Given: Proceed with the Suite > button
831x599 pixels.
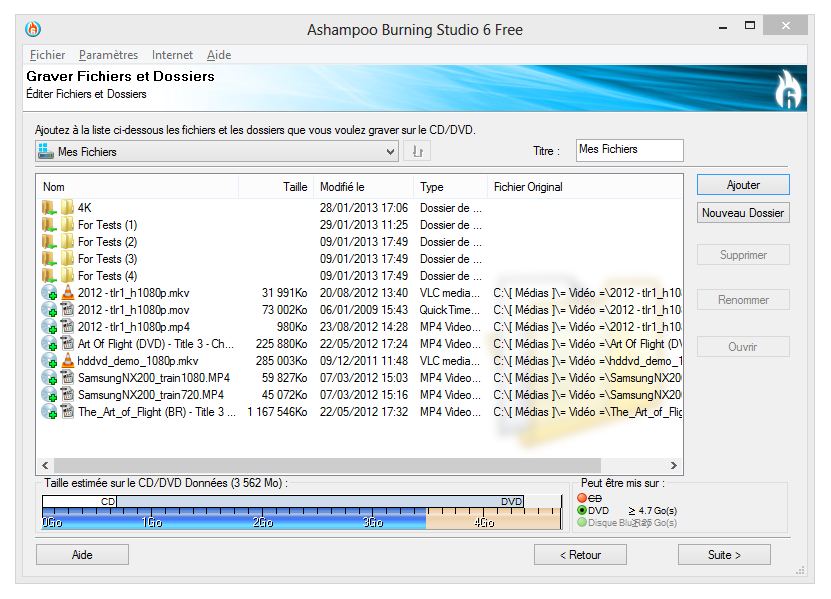Looking at the screenshot, I should [724, 554].
